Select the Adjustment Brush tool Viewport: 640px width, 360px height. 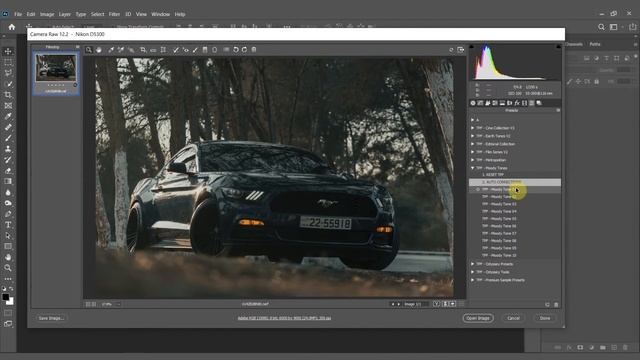pyautogui.click(x=195, y=50)
